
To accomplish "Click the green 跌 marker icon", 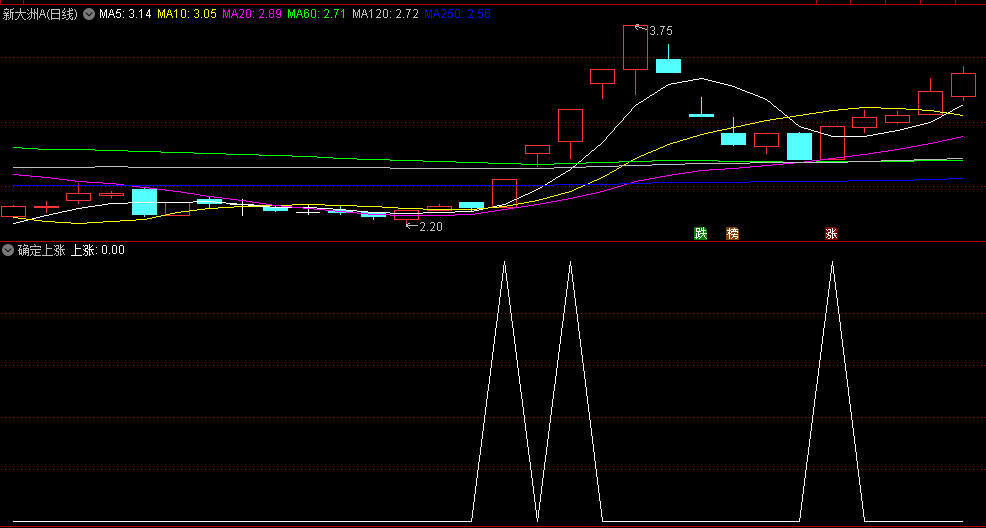I will (701, 234).
